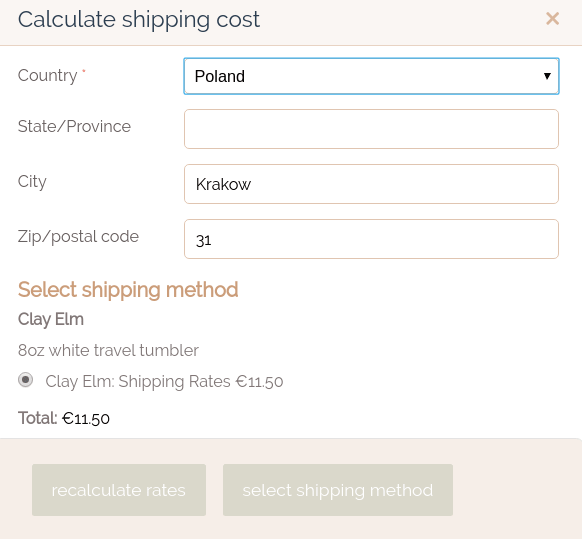Click the select shipping method button
582x539 pixels.
pyautogui.click(x=338, y=490)
